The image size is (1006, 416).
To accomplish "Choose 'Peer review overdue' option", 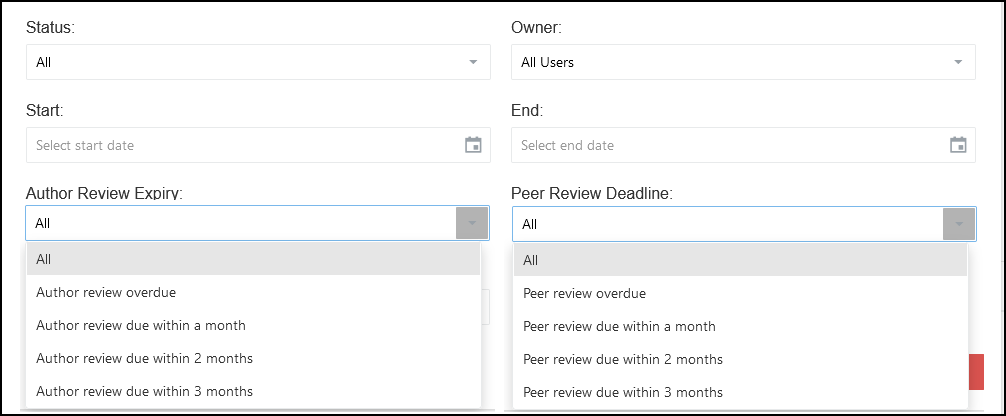I will coord(740,294).
